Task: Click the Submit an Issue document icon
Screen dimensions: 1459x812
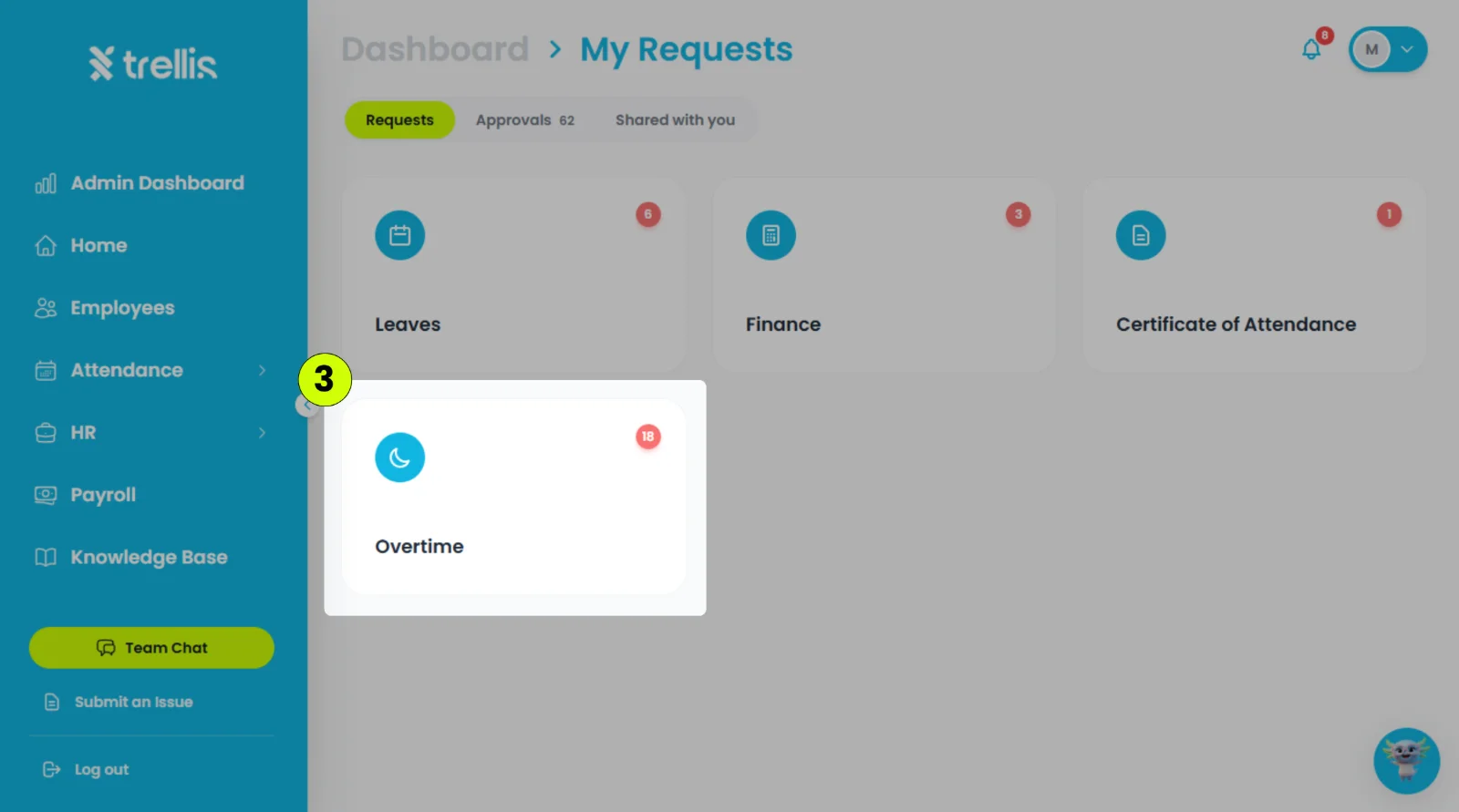Action: coord(52,702)
